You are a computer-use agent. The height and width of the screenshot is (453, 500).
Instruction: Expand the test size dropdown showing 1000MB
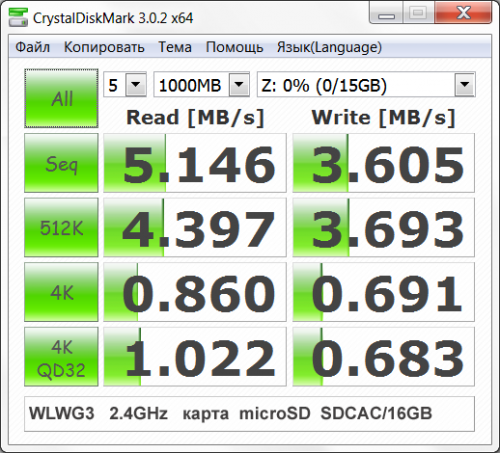(239, 84)
